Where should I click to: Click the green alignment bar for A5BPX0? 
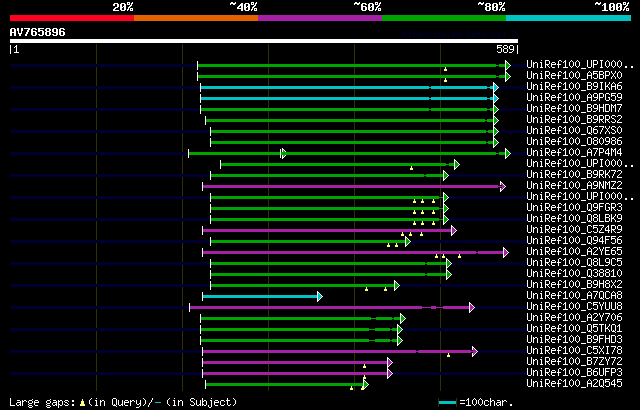[354, 76]
